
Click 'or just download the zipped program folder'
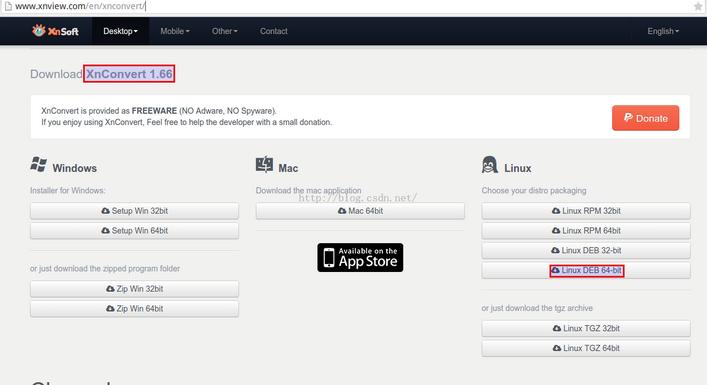[x=105, y=269]
